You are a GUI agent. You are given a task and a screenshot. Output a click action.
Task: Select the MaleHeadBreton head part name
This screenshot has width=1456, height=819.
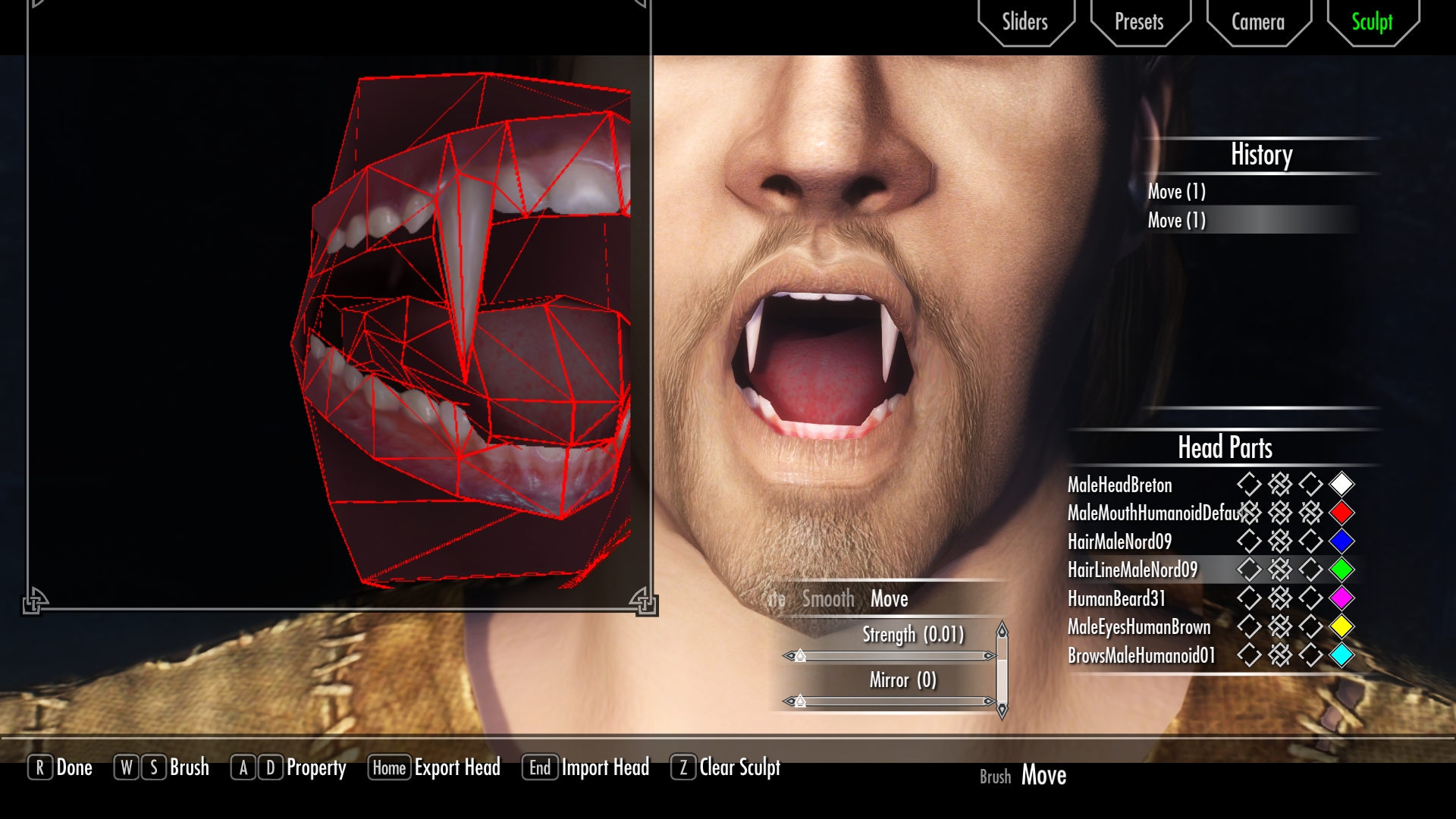click(1119, 485)
